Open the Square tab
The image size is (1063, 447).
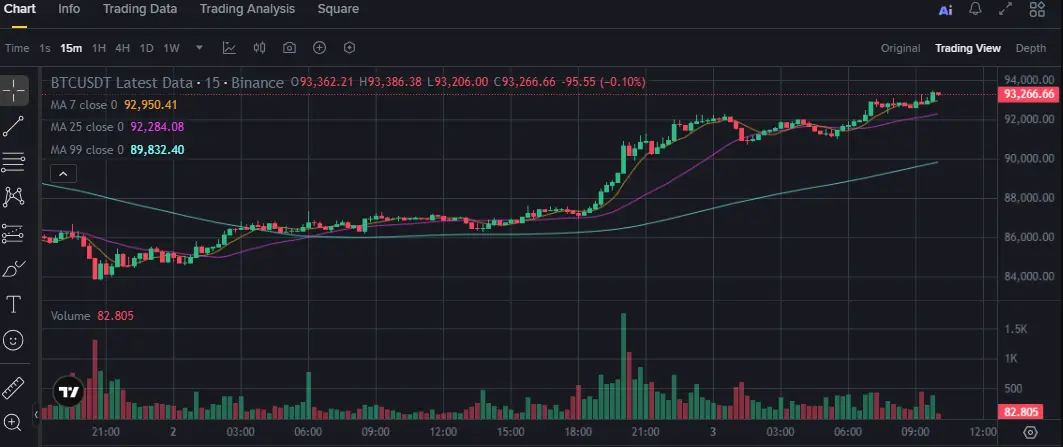pos(338,9)
